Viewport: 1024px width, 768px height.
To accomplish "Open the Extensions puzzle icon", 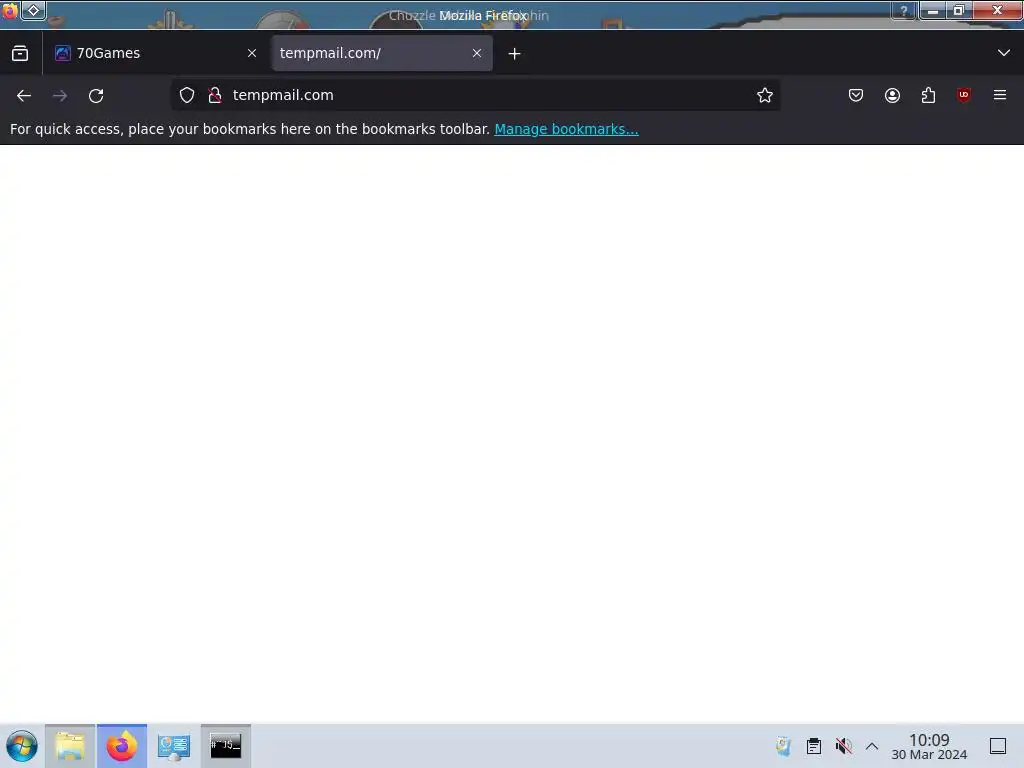I will [928, 95].
